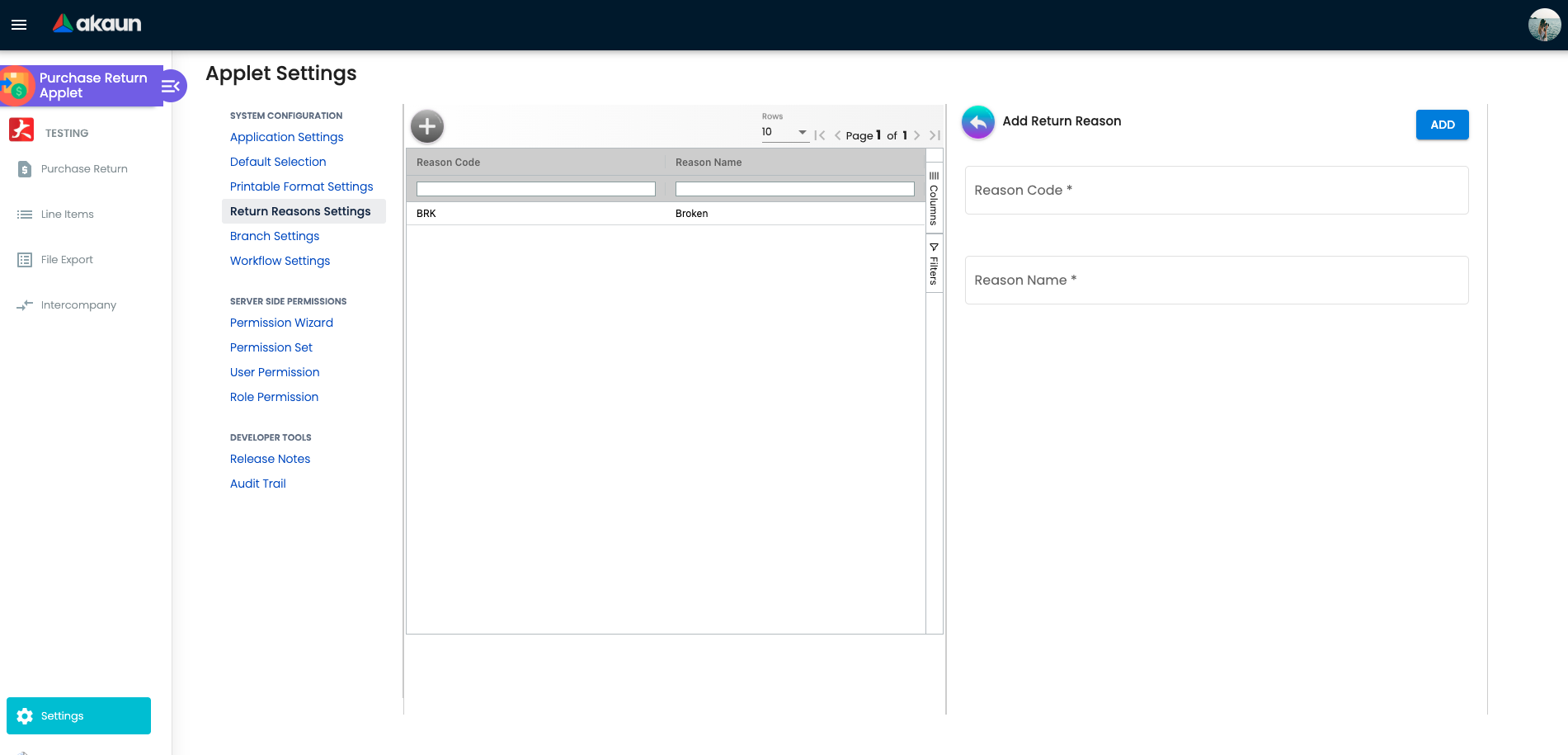
Task: Click the blue ADD button
Action: coord(1442,125)
